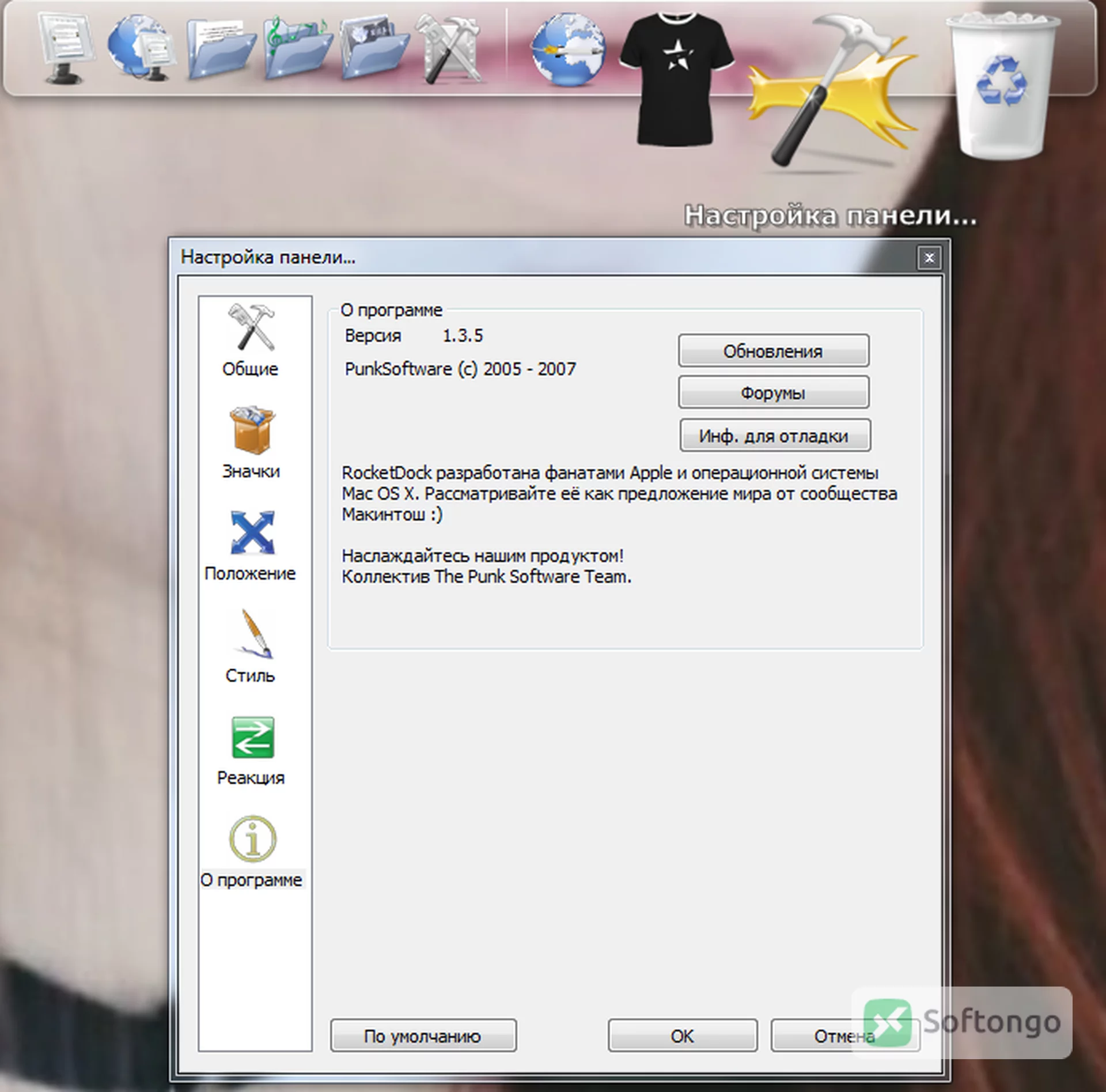1106x1092 pixels.
Task: Click the Отмена button
Action: click(x=844, y=1036)
